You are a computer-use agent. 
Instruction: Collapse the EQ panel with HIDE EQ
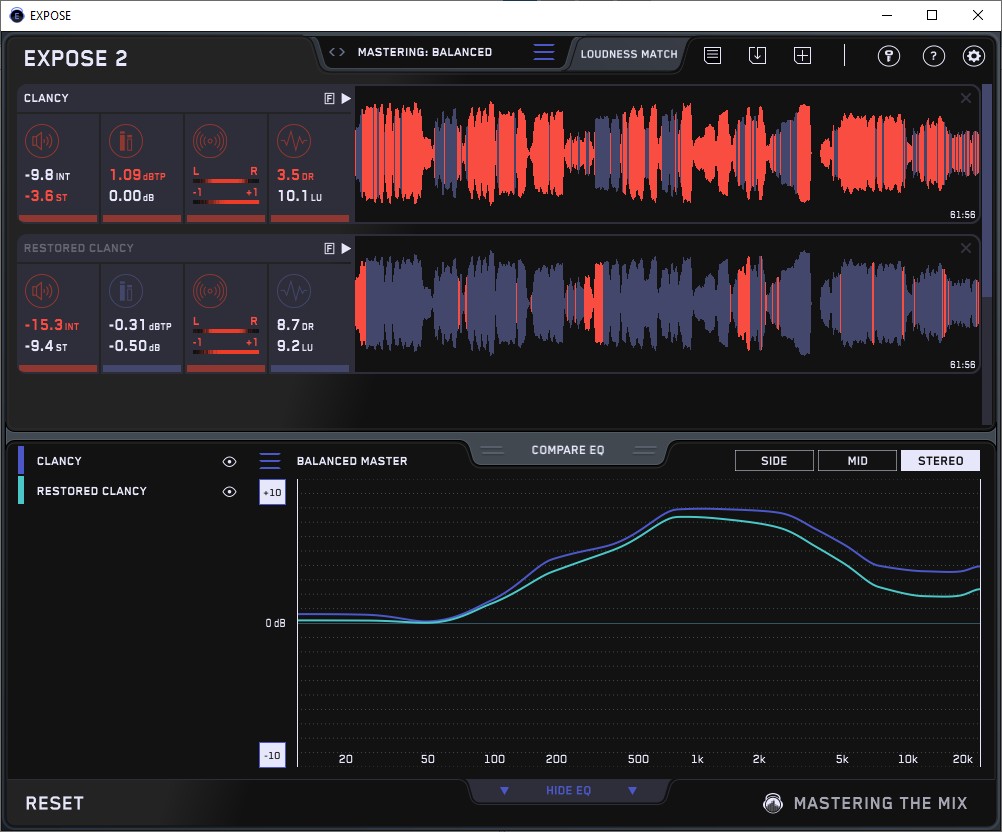click(568, 791)
